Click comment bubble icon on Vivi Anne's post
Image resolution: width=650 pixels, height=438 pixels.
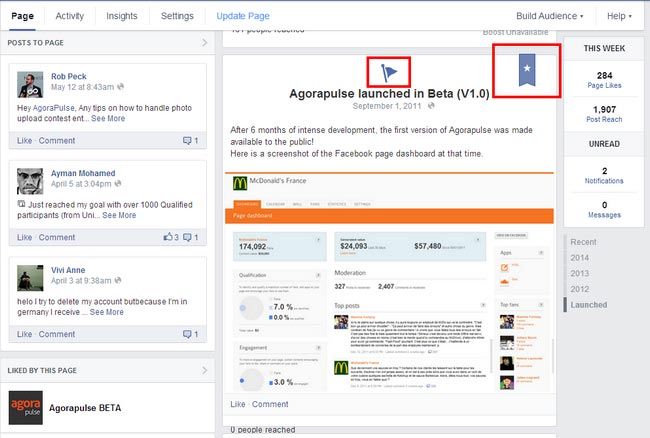pos(187,334)
